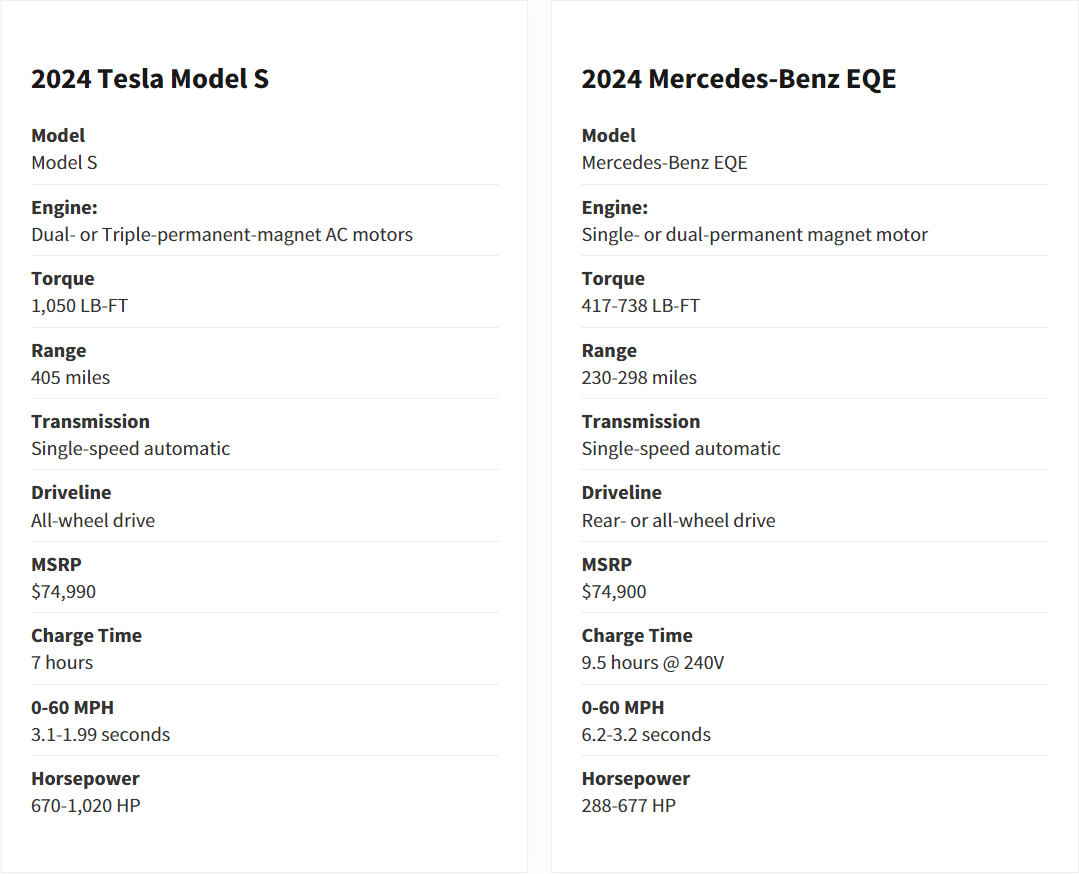This screenshot has height=874, width=1079.
Task: Click Rear- or all-wheel drive text
Action: click(x=678, y=520)
